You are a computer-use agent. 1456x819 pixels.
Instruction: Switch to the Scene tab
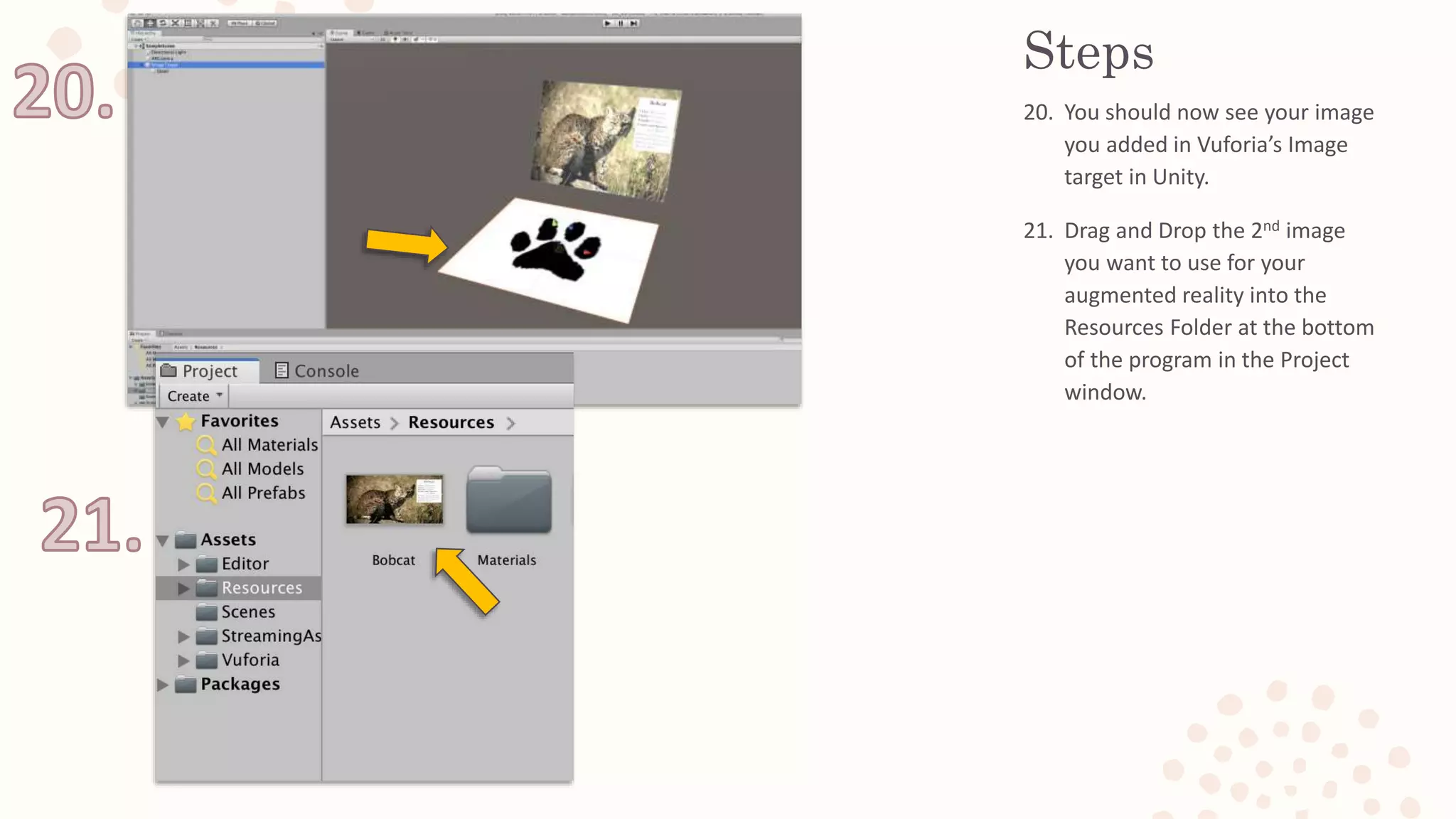[339, 33]
